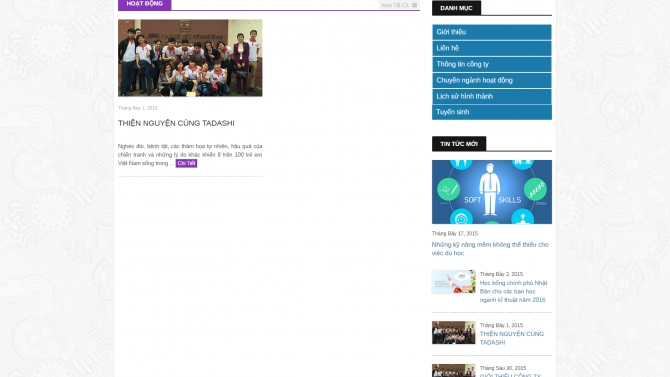The height and width of the screenshot is (377, 670).
Task: Click the Thiện nguyện sidebar news thumbnail
Action: click(x=453, y=333)
